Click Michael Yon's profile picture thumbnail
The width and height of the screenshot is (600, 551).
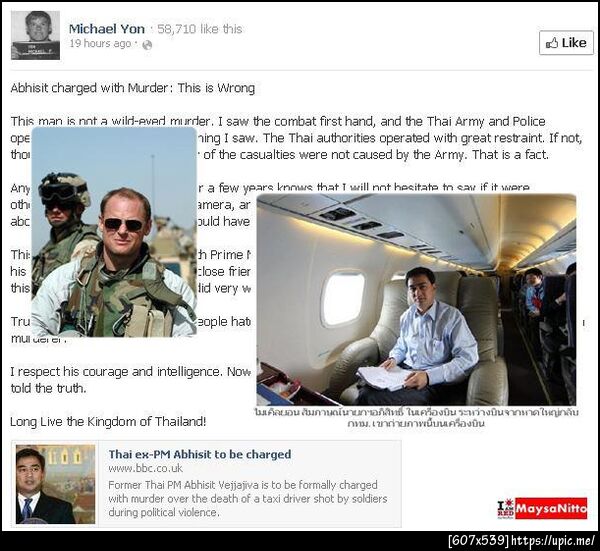[x=35, y=35]
